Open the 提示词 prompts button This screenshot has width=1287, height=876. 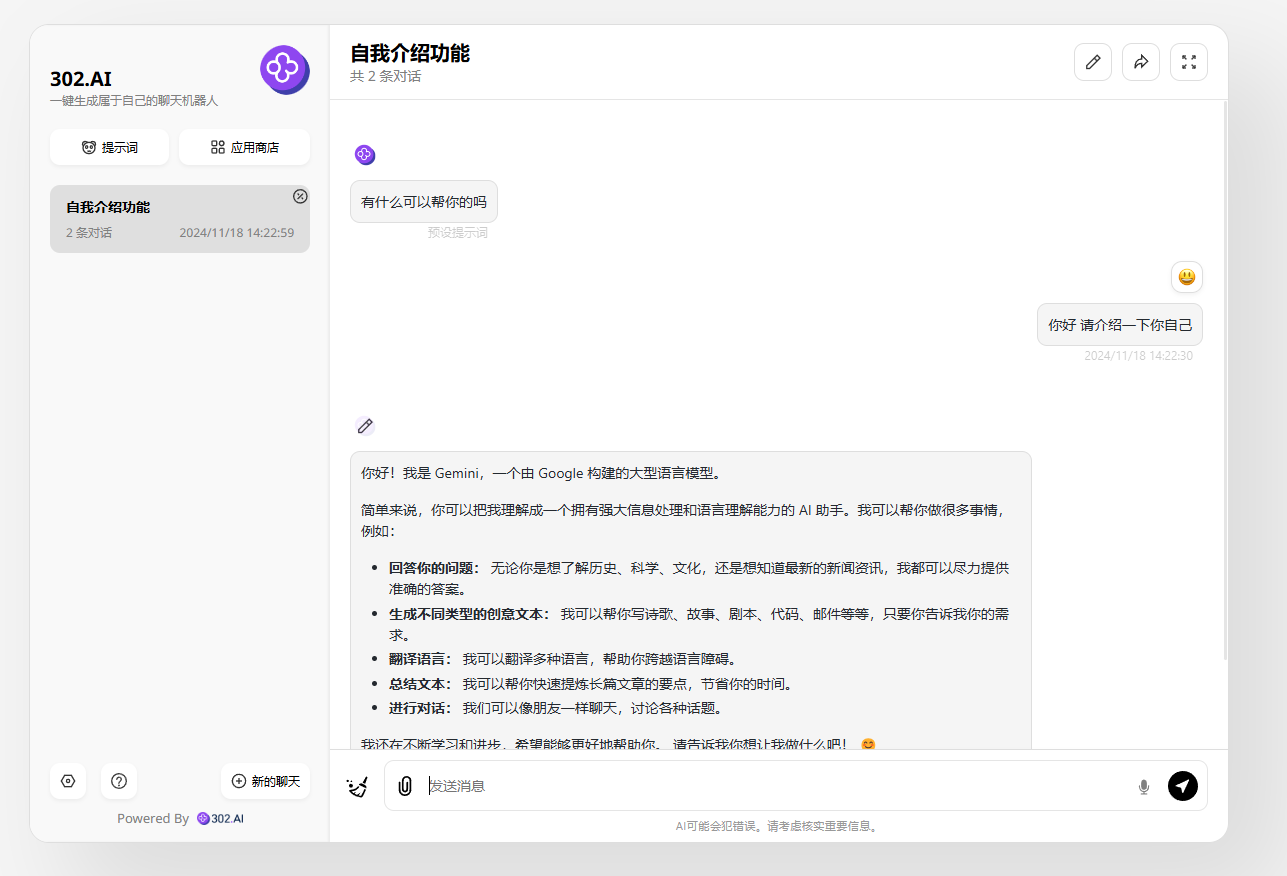(x=110, y=147)
